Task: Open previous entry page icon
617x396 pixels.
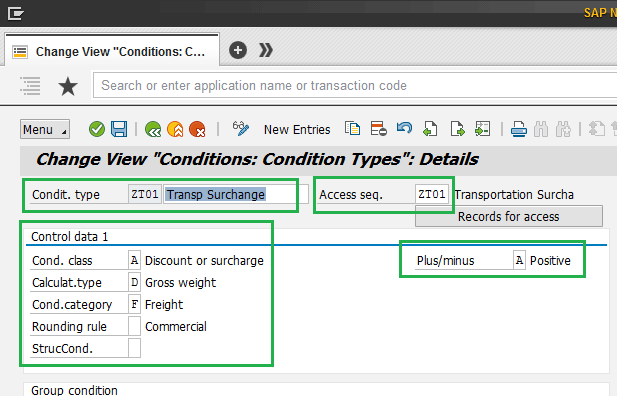Action: point(430,129)
